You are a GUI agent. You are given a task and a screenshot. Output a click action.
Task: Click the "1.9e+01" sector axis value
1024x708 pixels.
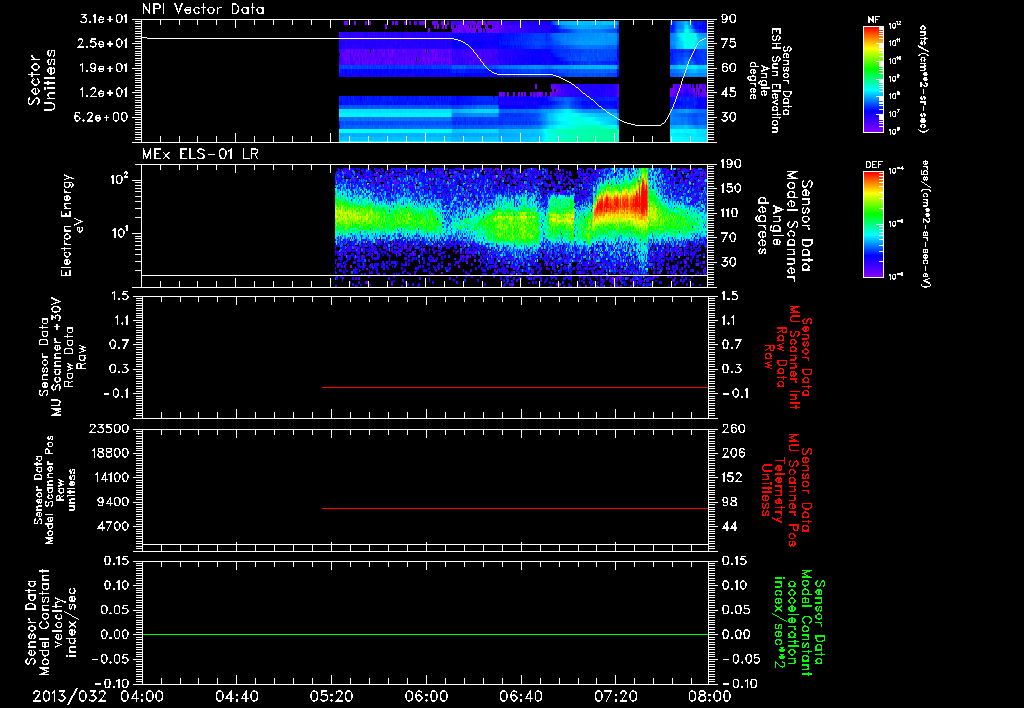pos(104,68)
